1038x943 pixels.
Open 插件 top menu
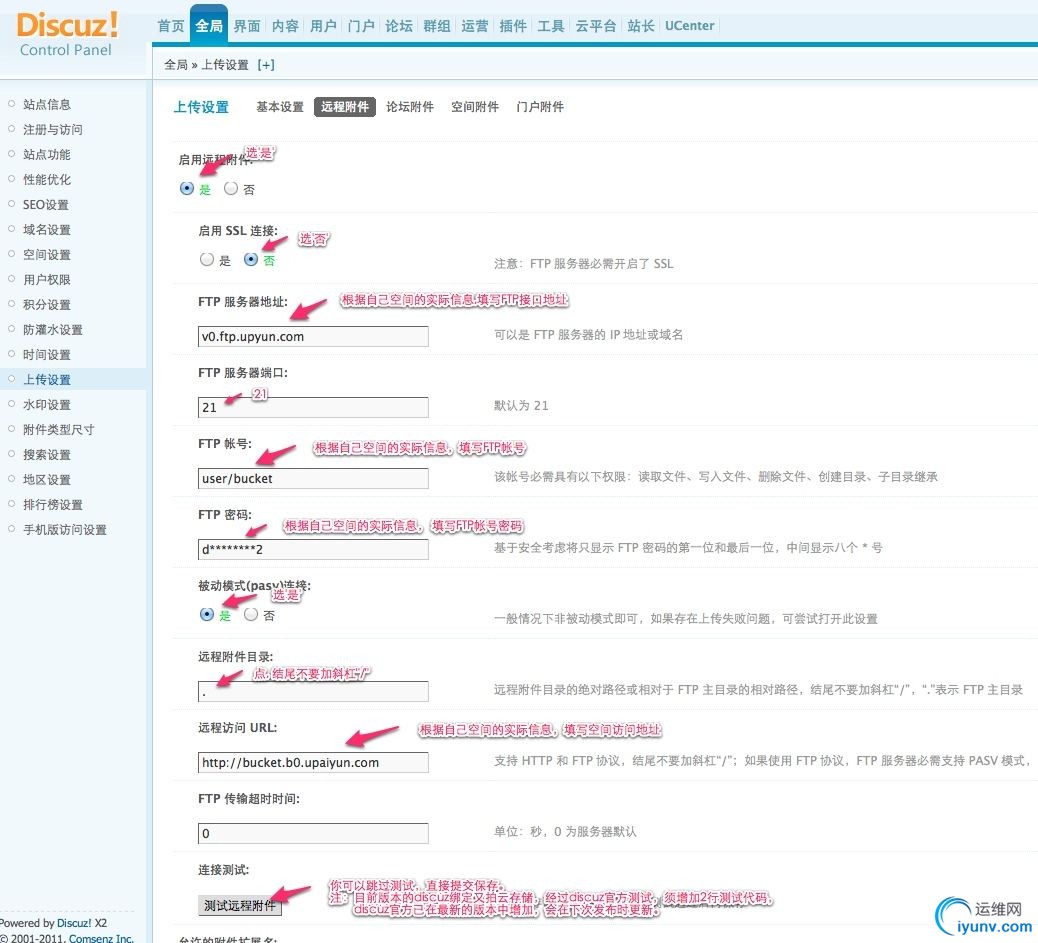513,26
